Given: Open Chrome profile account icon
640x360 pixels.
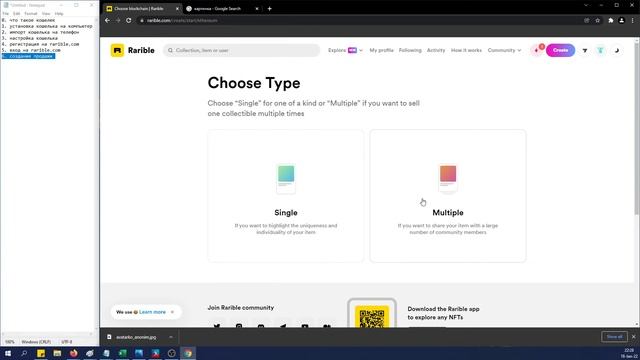Looking at the screenshot, I should coord(621,20).
